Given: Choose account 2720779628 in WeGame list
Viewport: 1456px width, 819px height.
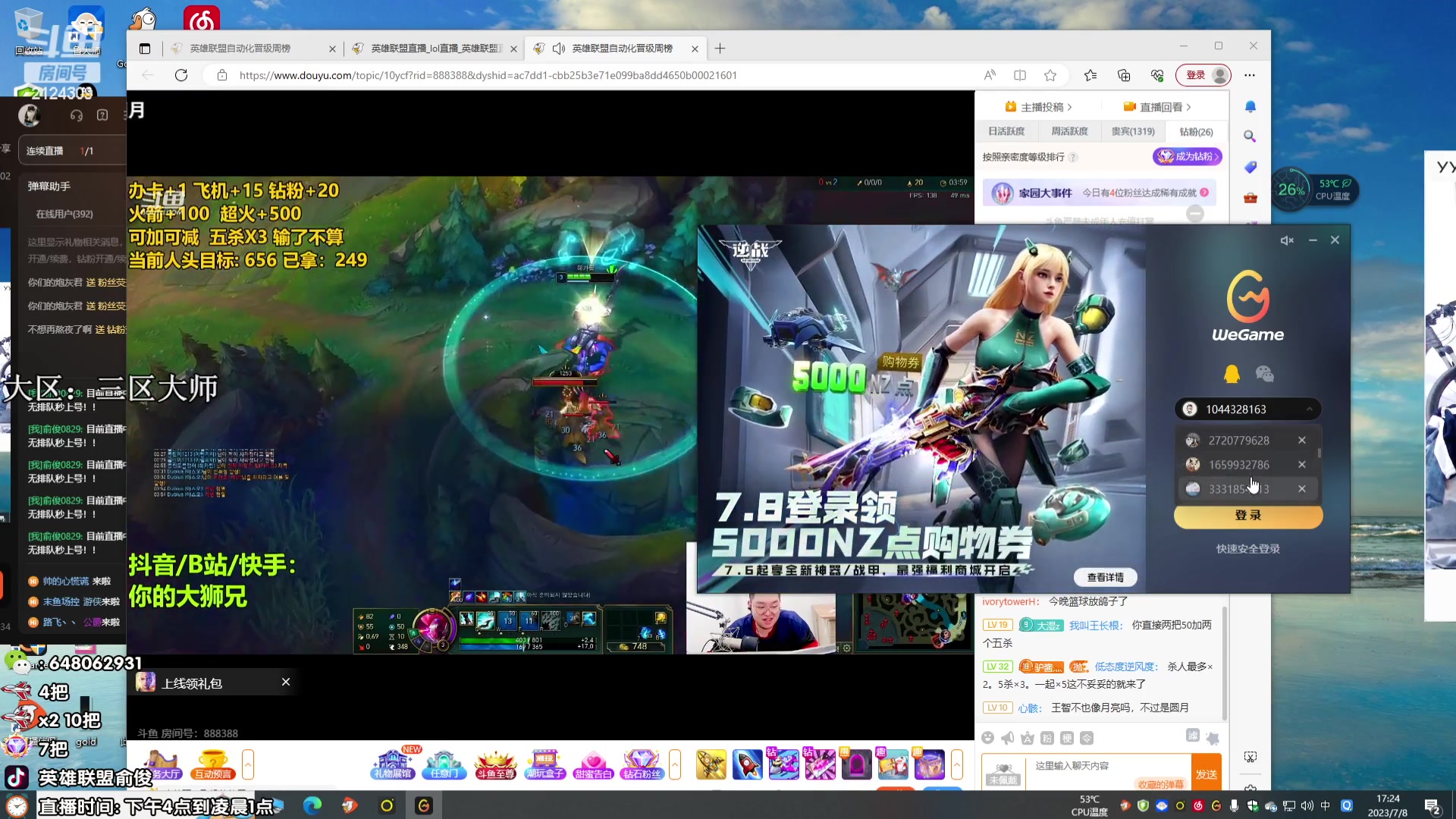Looking at the screenshot, I should click(1238, 441).
